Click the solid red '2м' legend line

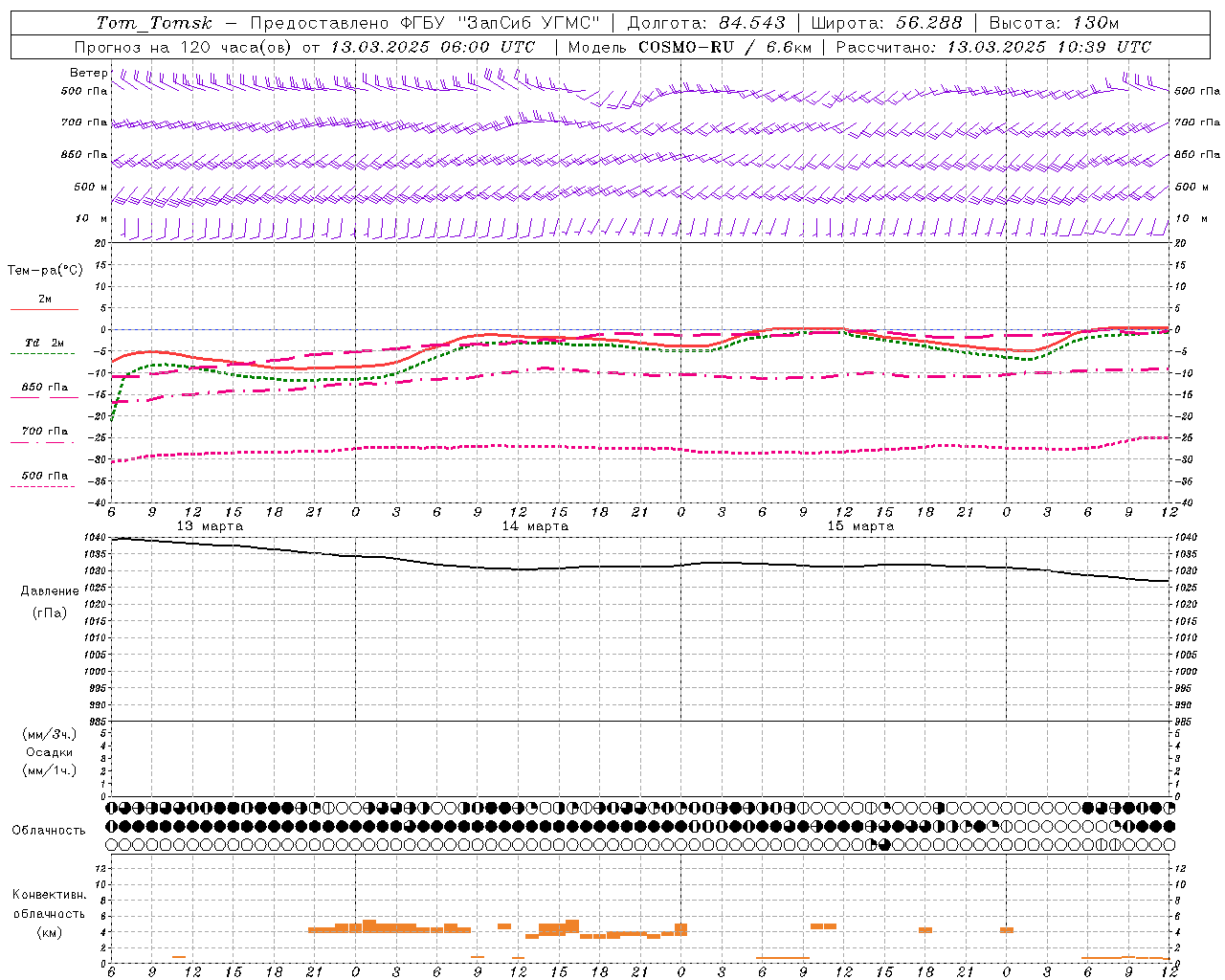44,310
